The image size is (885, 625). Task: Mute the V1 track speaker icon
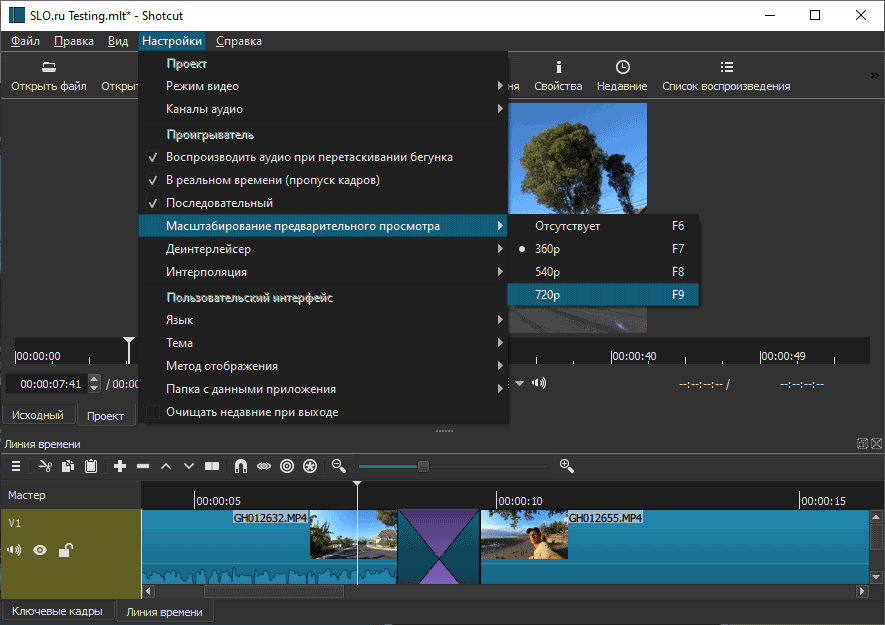(x=14, y=549)
